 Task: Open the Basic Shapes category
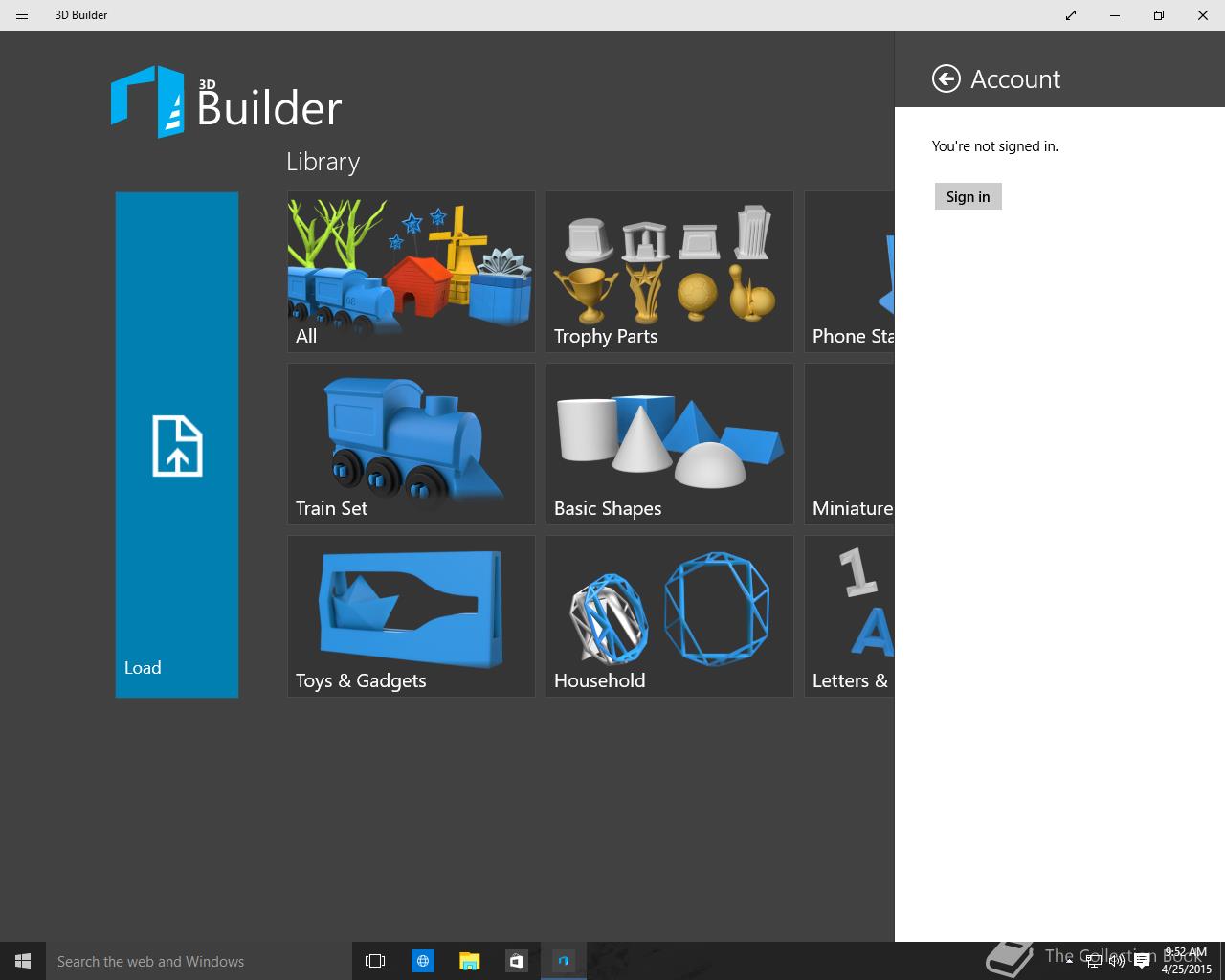670,444
